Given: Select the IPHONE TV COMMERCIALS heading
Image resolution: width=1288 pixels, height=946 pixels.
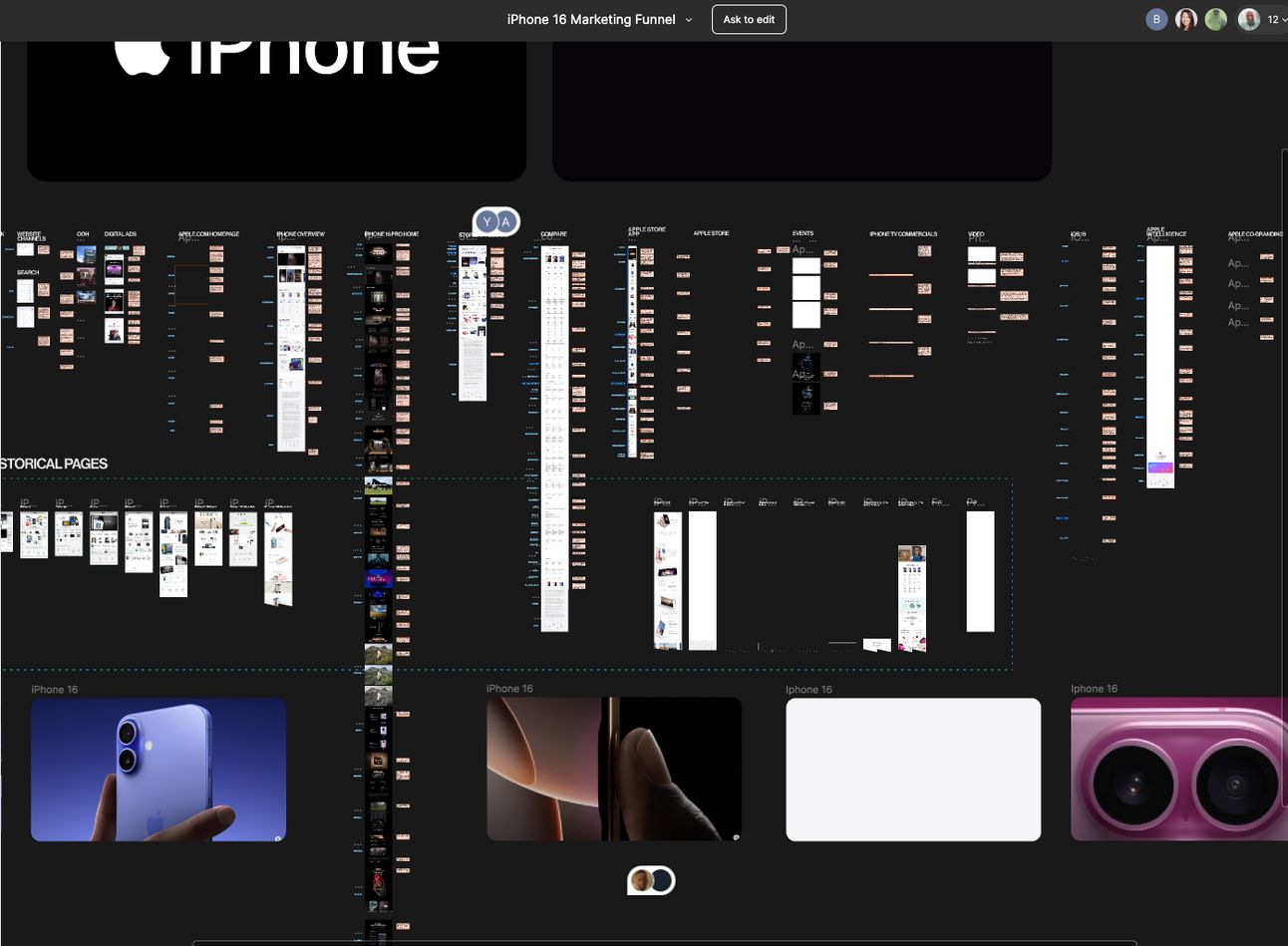Looking at the screenshot, I should pyautogui.click(x=903, y=234).
